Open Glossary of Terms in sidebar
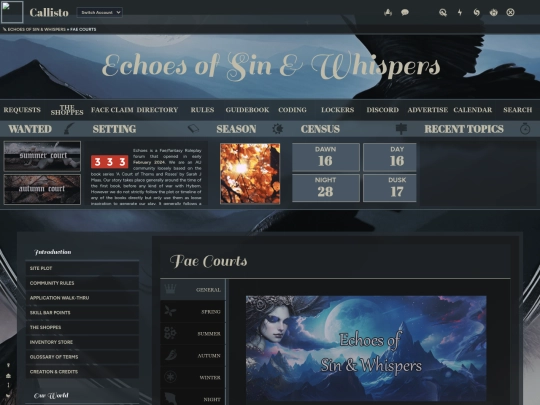The image size is (540, 405). [82, 357]
